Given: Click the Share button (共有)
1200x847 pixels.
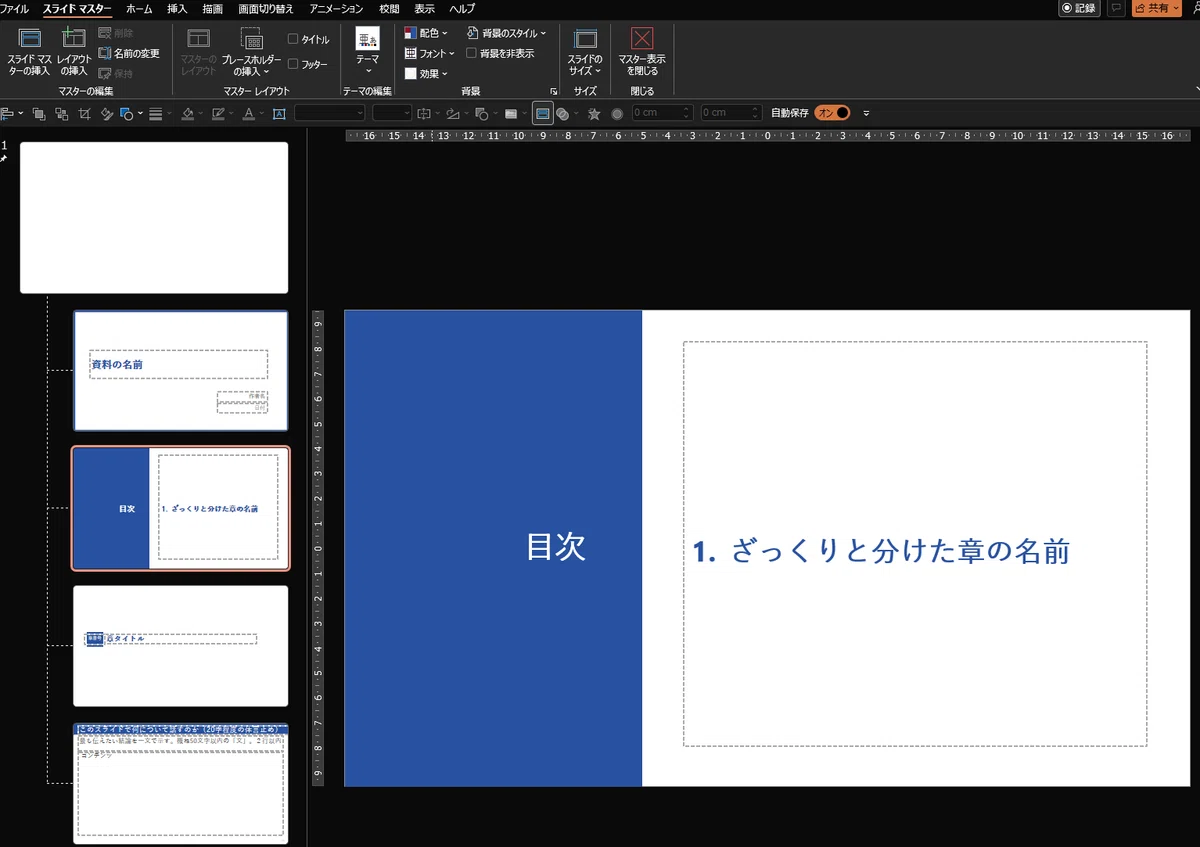Looking at the screenshot, I should pos(1157,8).
